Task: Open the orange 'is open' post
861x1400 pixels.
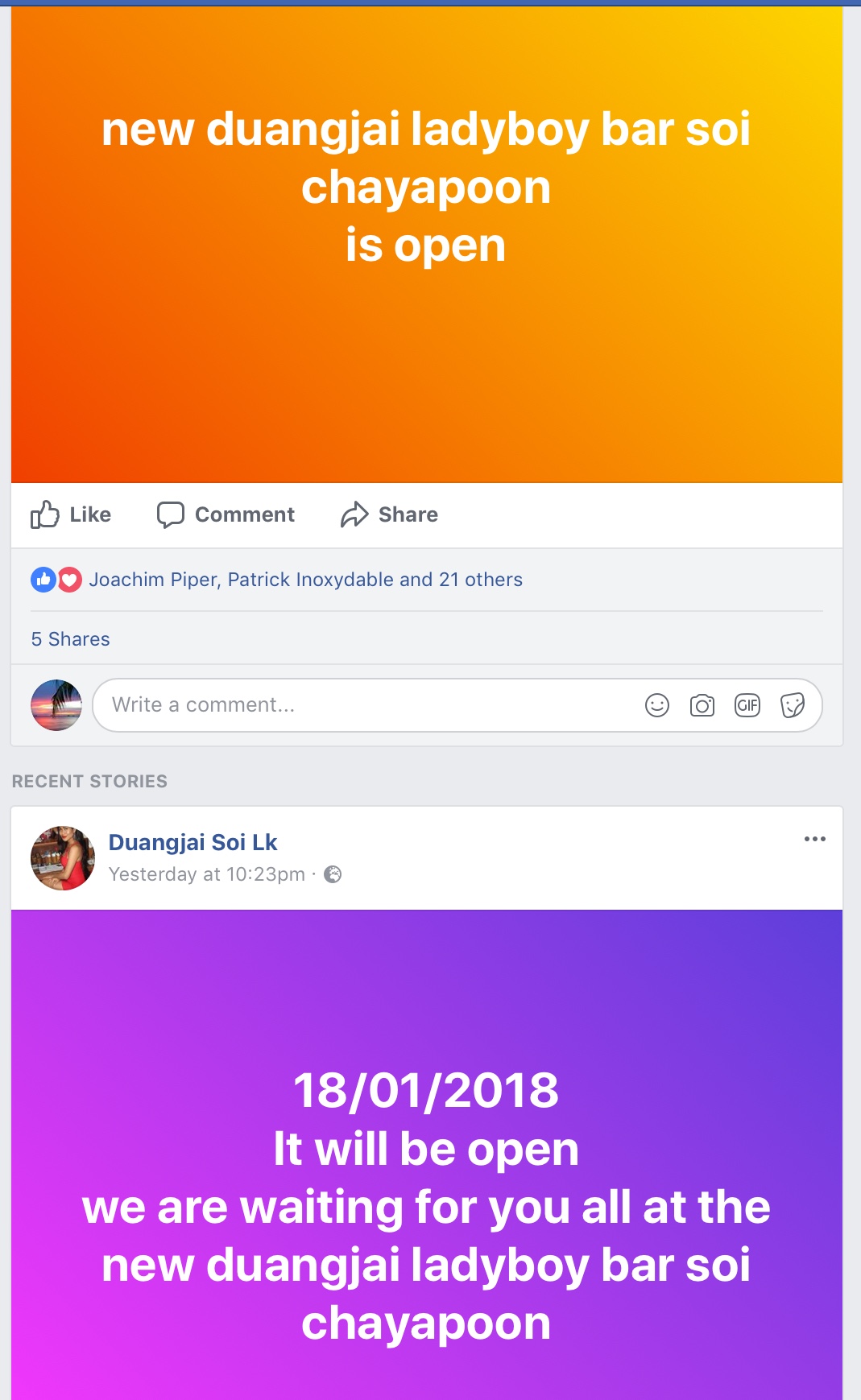Action: pyautogui.click(x=427, y=245)
